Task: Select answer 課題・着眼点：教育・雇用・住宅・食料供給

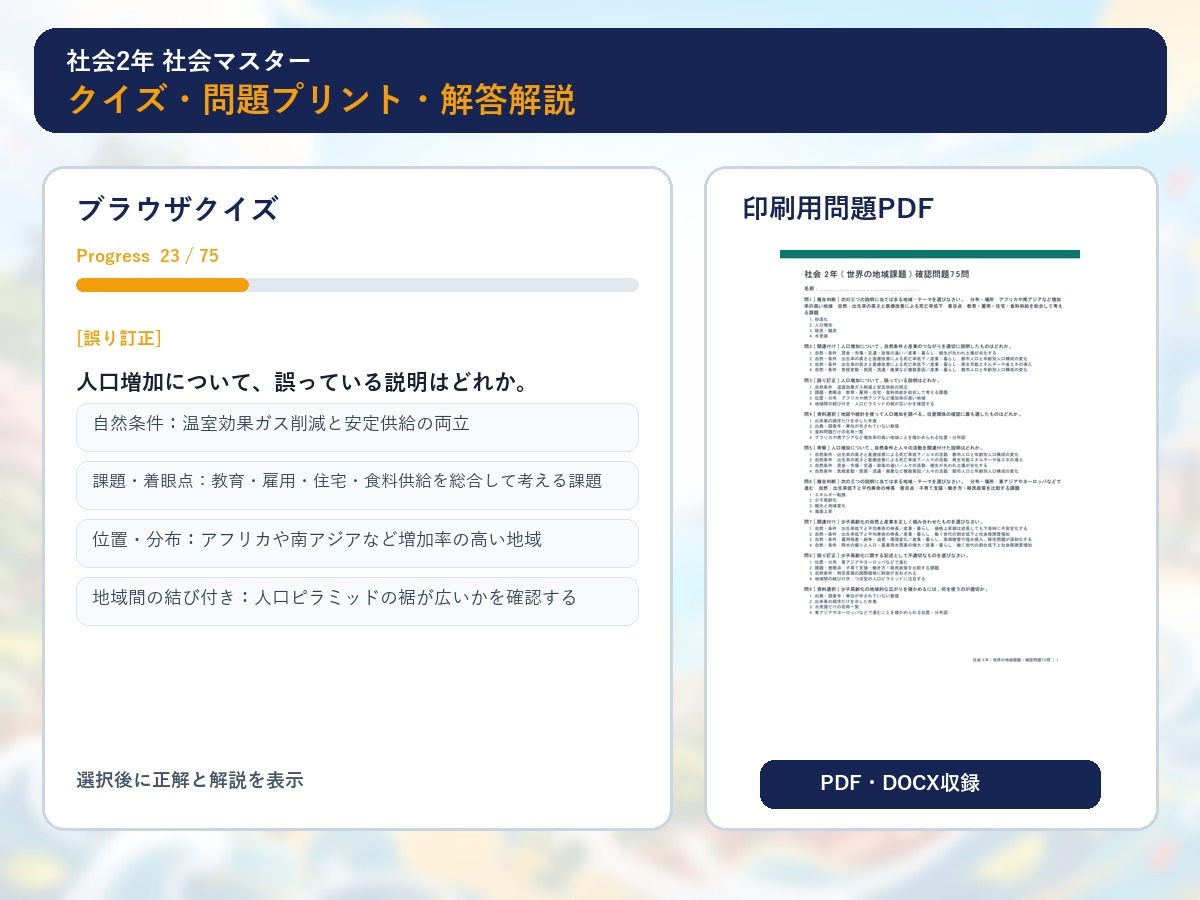Action: (357, 485)
